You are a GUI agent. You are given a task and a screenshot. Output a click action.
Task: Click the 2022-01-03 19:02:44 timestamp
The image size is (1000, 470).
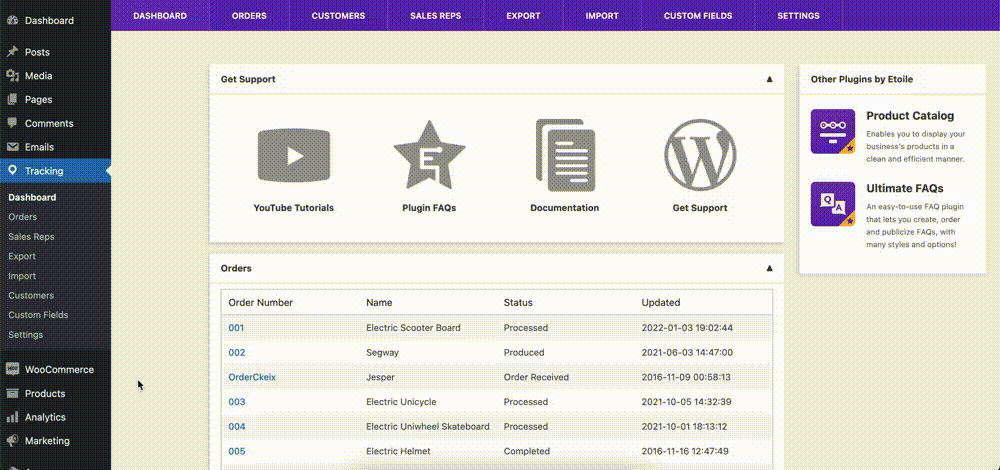click(687, 328)
